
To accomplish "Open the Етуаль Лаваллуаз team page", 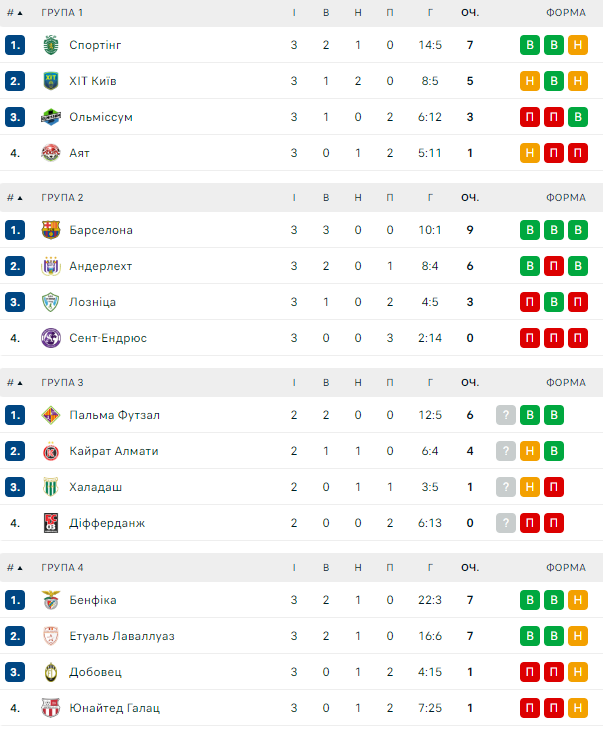I will point(122,636).
